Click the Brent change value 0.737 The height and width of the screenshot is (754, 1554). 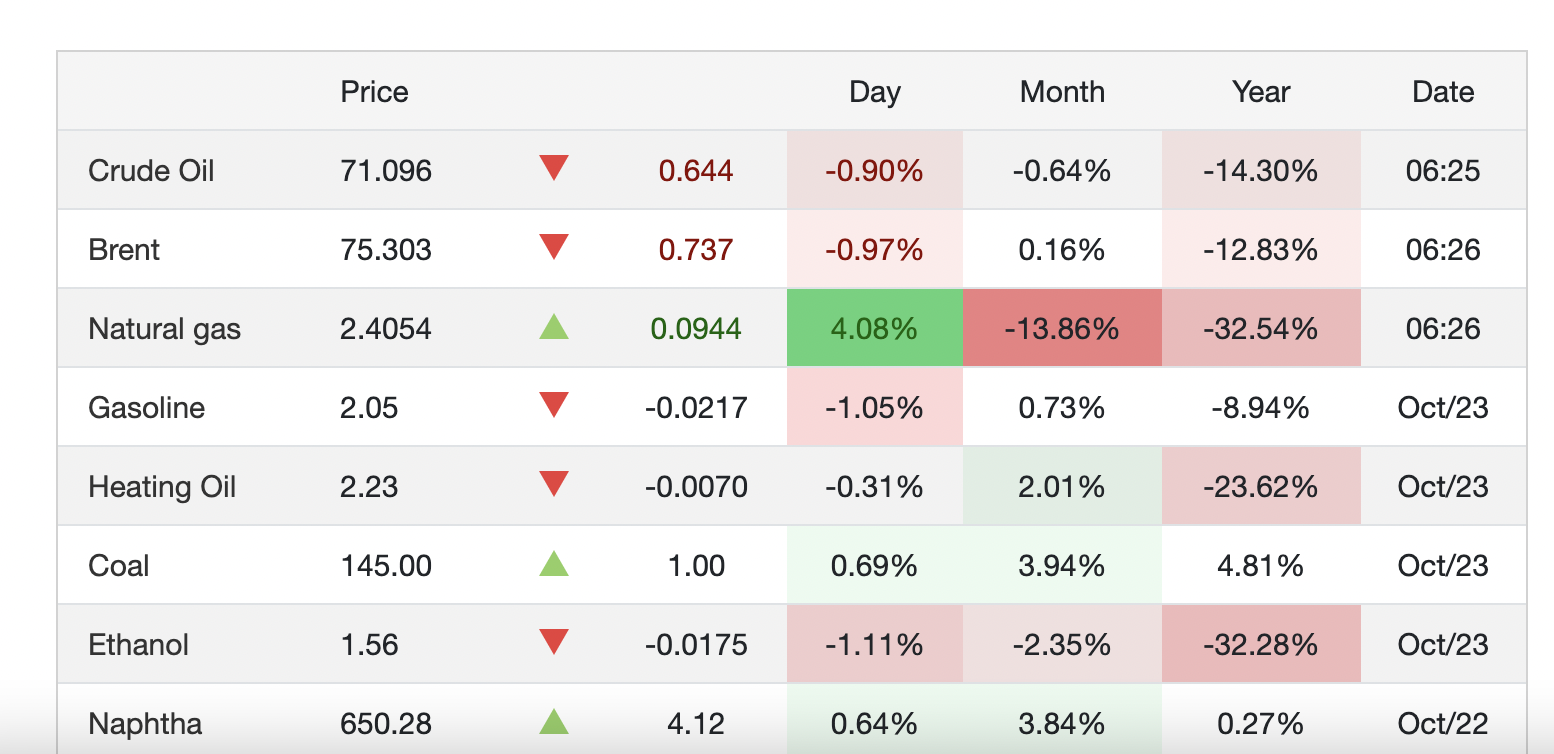click(x=696, y=250)
